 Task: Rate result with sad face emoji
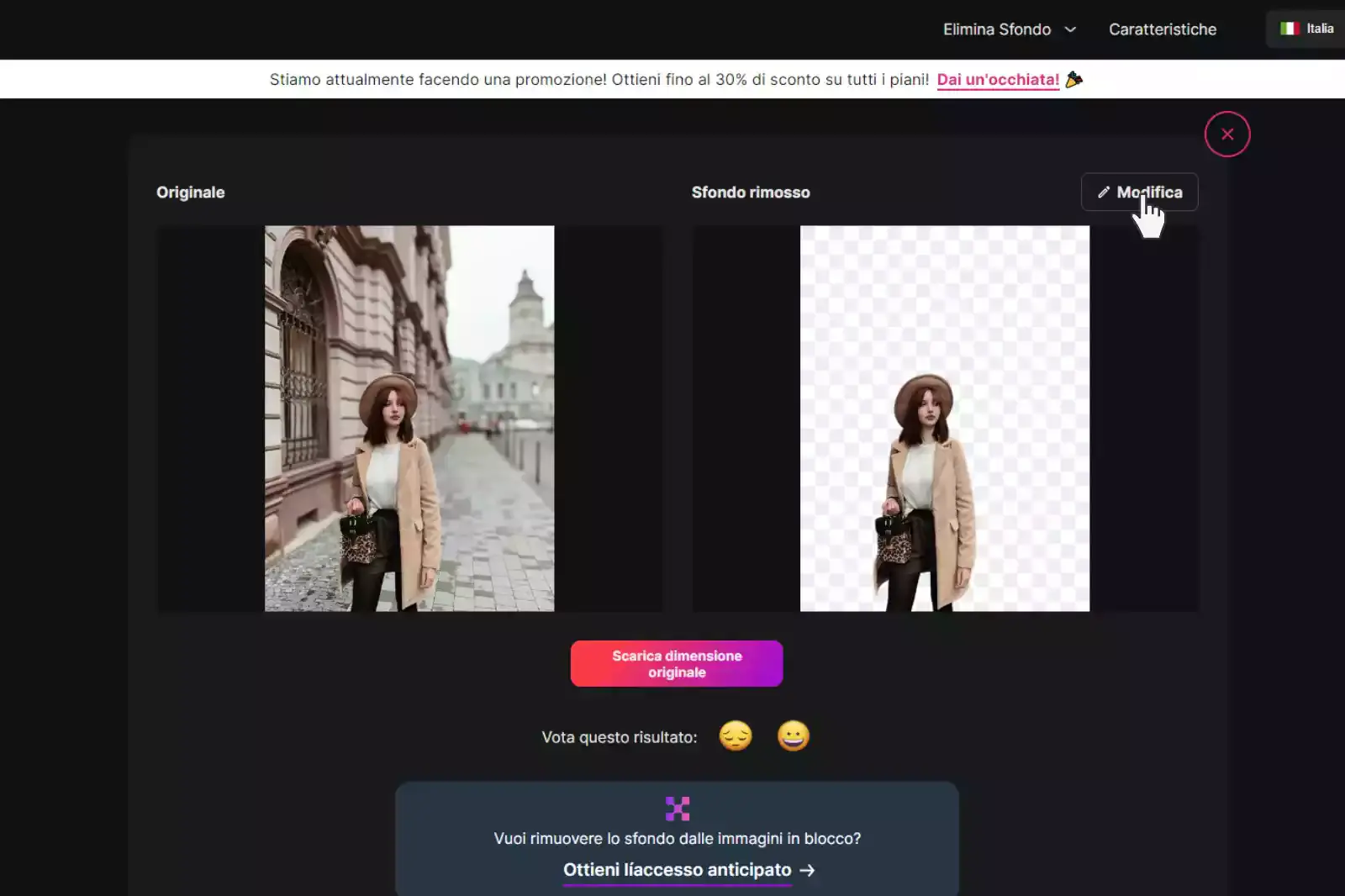tap(736, 736)
